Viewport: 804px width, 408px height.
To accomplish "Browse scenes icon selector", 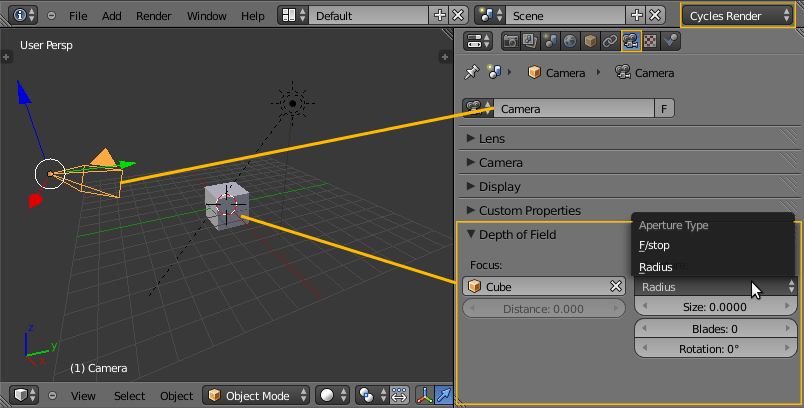I will [490, 15].
